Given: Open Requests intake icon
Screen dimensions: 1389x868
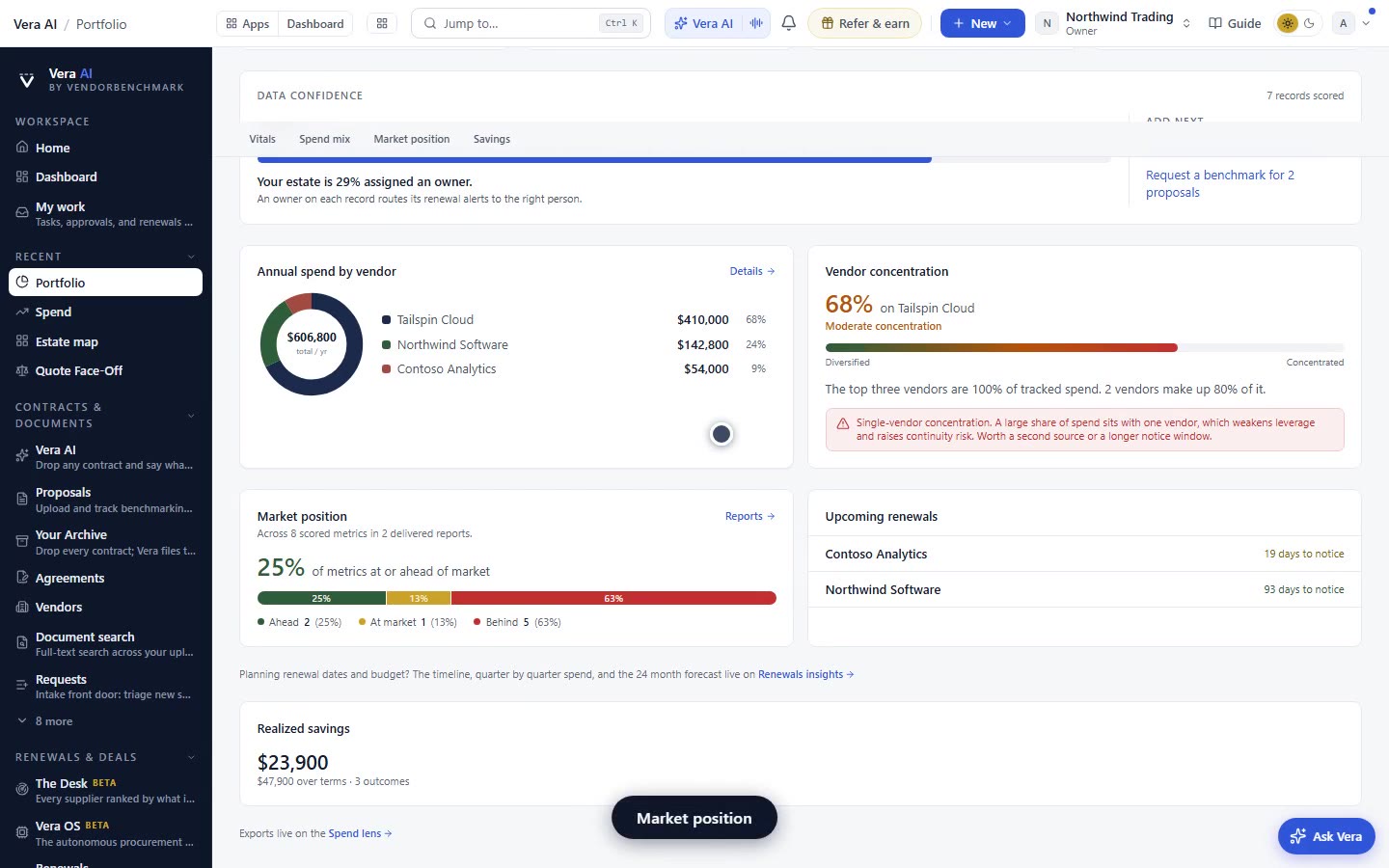Looking at the screenshot, I should click(x=22, y=686).
